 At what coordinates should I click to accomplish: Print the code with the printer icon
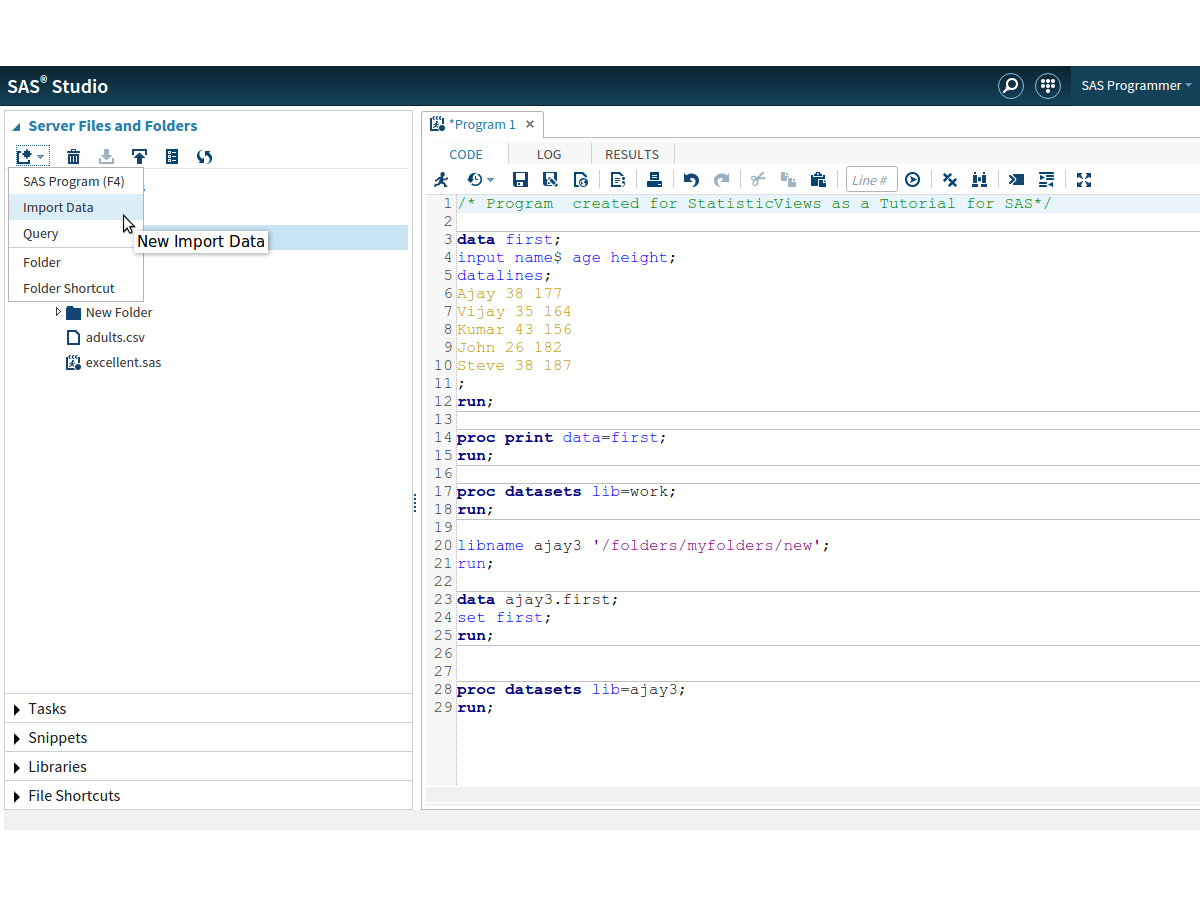654,180
